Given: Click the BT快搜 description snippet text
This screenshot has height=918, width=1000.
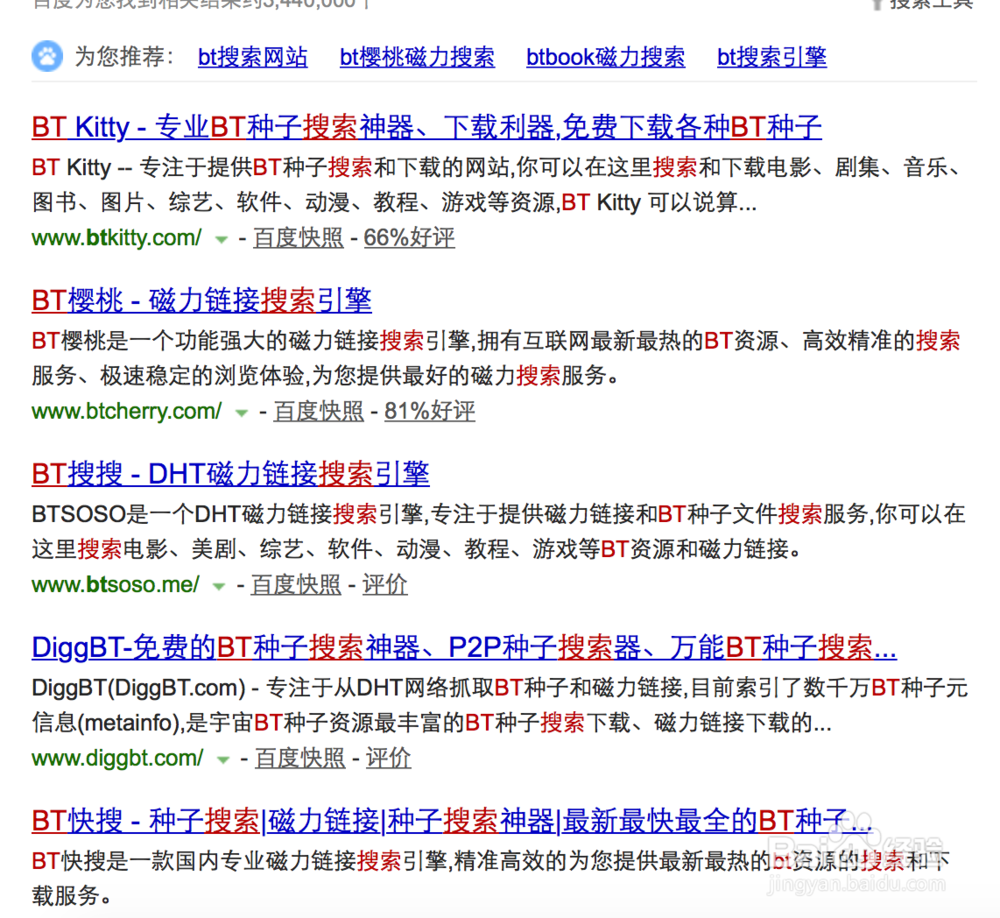Looking at the screenshot, I should 491,878.
